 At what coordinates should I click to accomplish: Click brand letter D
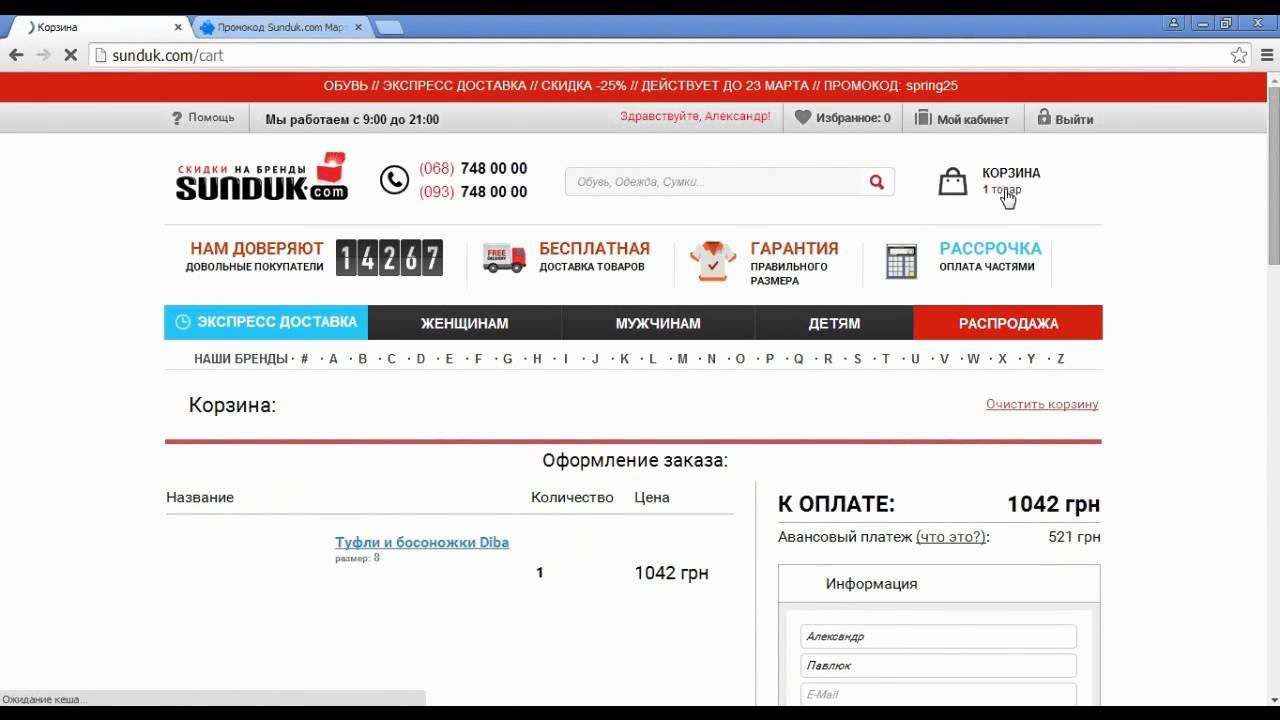421,359
